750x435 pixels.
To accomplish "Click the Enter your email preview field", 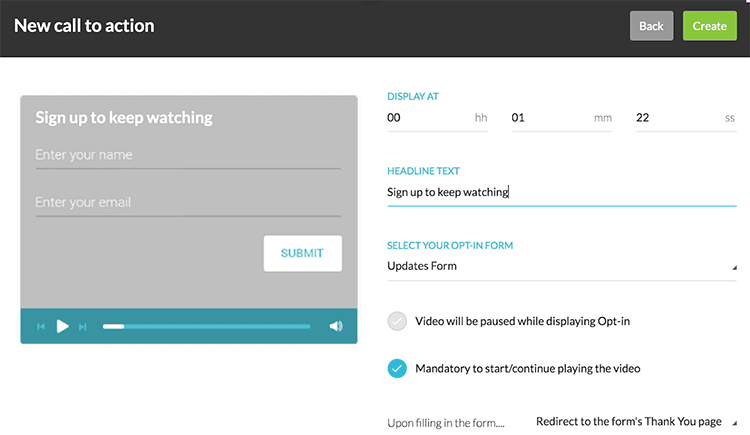I will [x=188, y=203].
